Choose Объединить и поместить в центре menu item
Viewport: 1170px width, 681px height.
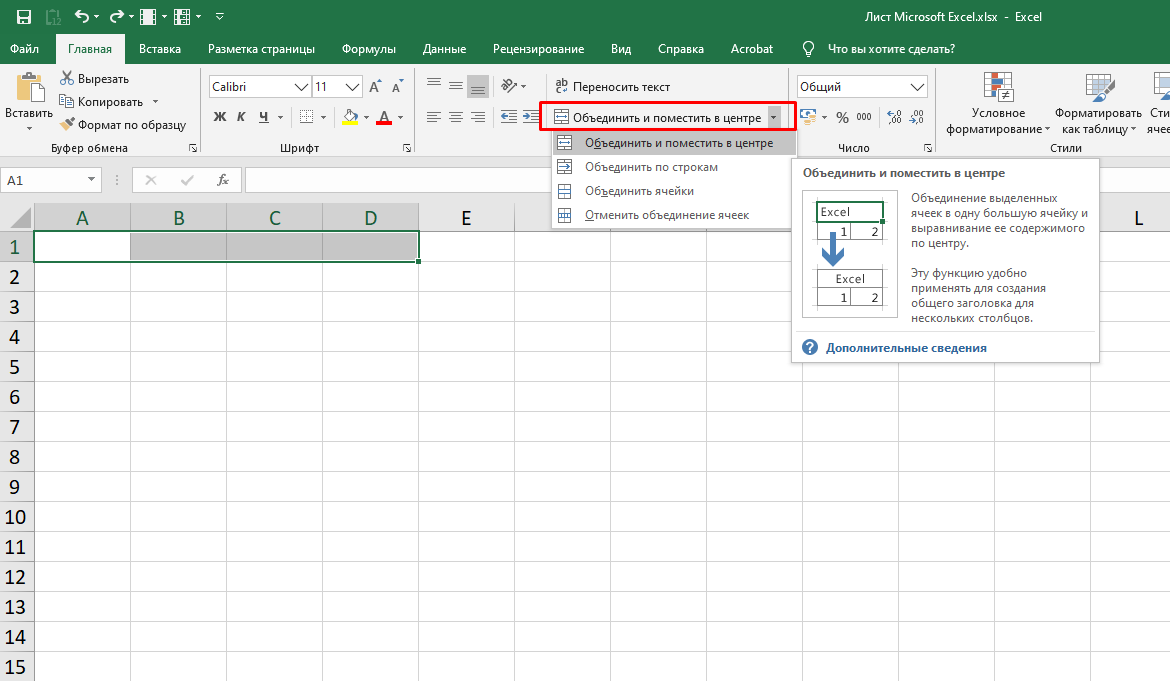click(x=675, y=143)
